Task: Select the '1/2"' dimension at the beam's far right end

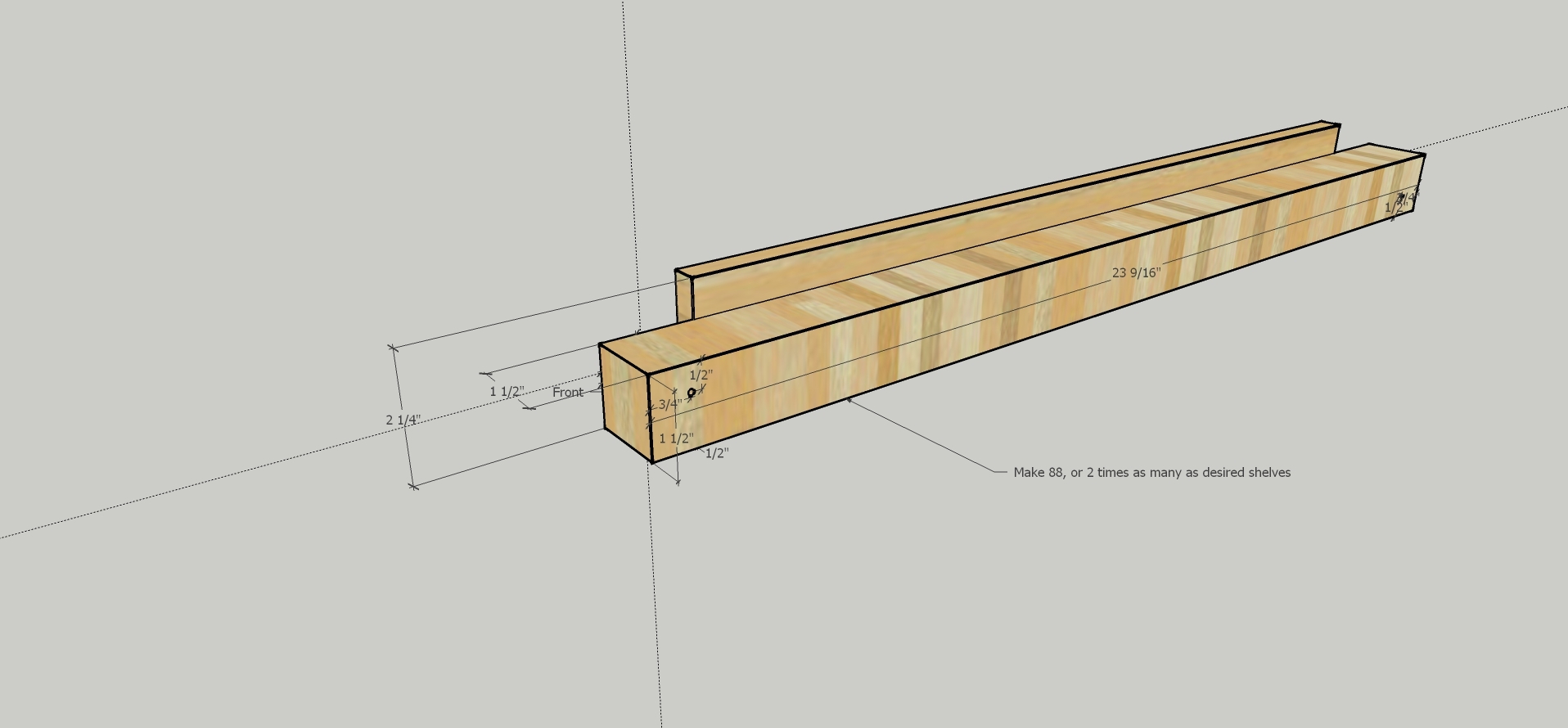Action: [x=1395, y=208]
